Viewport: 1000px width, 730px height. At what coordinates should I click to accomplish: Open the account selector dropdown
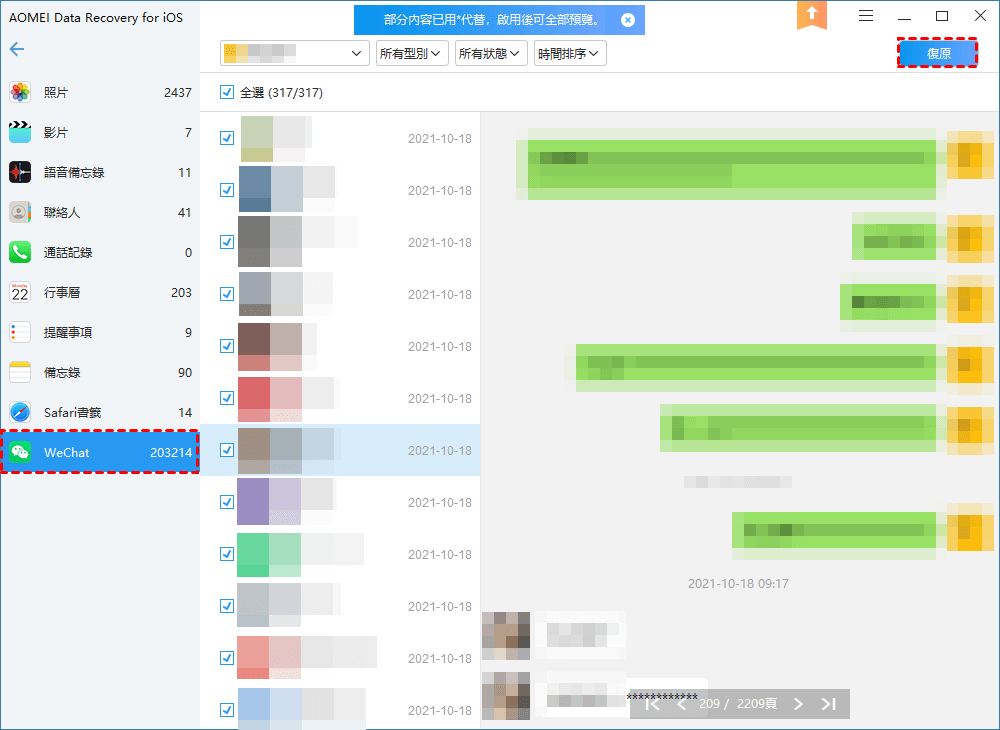click(x=295, y=54)
